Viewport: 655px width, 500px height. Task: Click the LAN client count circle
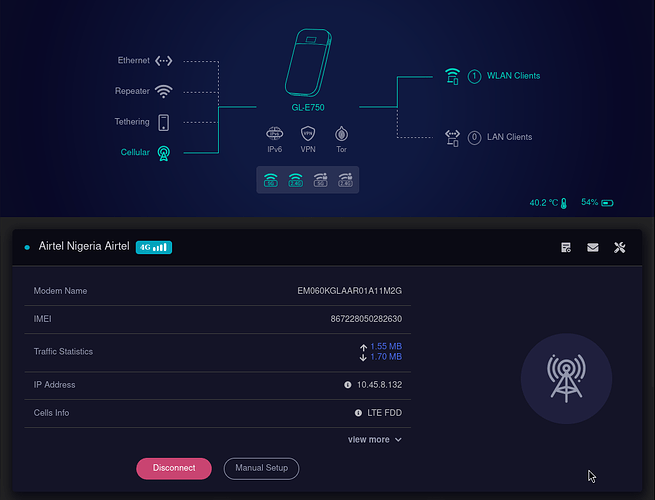tap(474, 137)
